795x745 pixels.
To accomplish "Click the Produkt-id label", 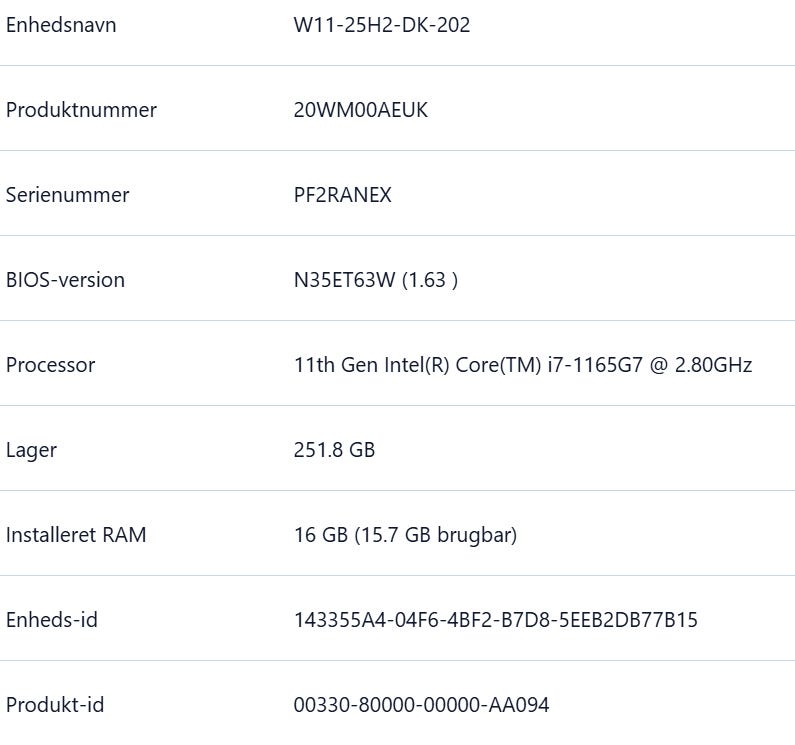I will (x=55, y=705).
